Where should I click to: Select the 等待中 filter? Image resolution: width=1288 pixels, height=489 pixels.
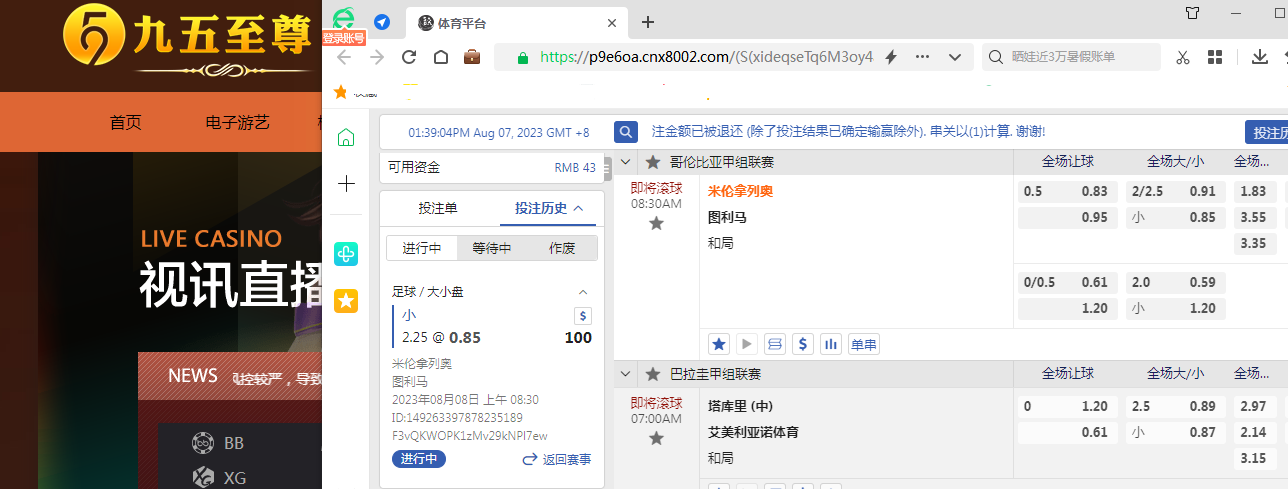[492, 248]
